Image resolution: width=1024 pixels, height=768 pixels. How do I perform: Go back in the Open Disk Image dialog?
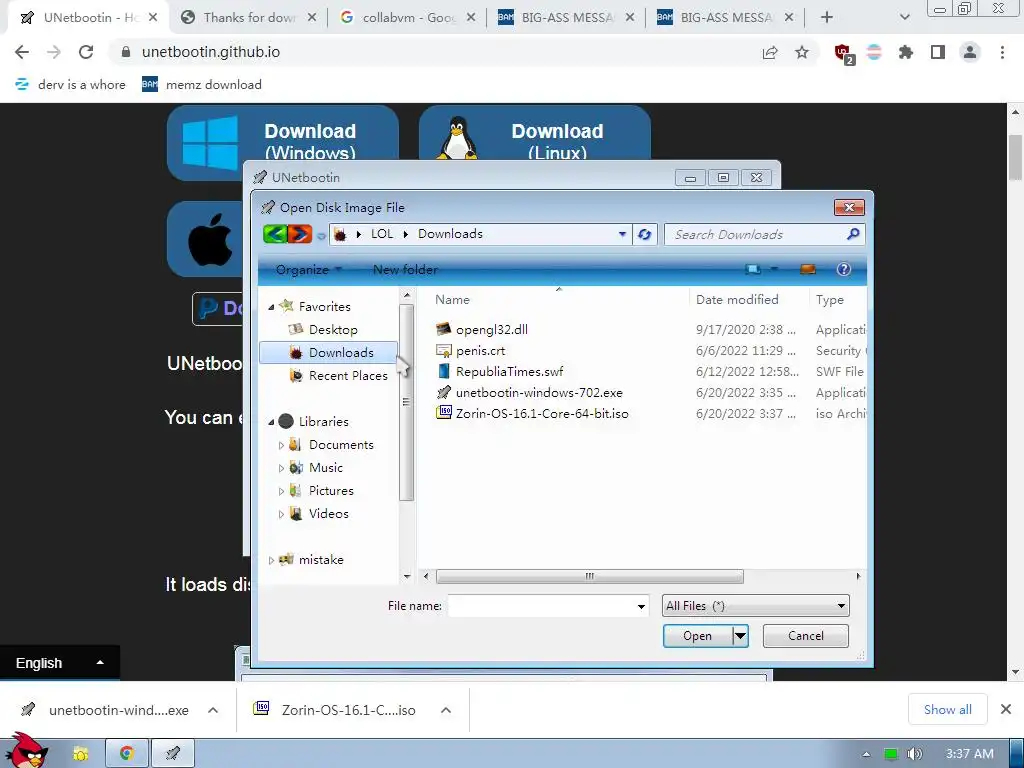275,234
